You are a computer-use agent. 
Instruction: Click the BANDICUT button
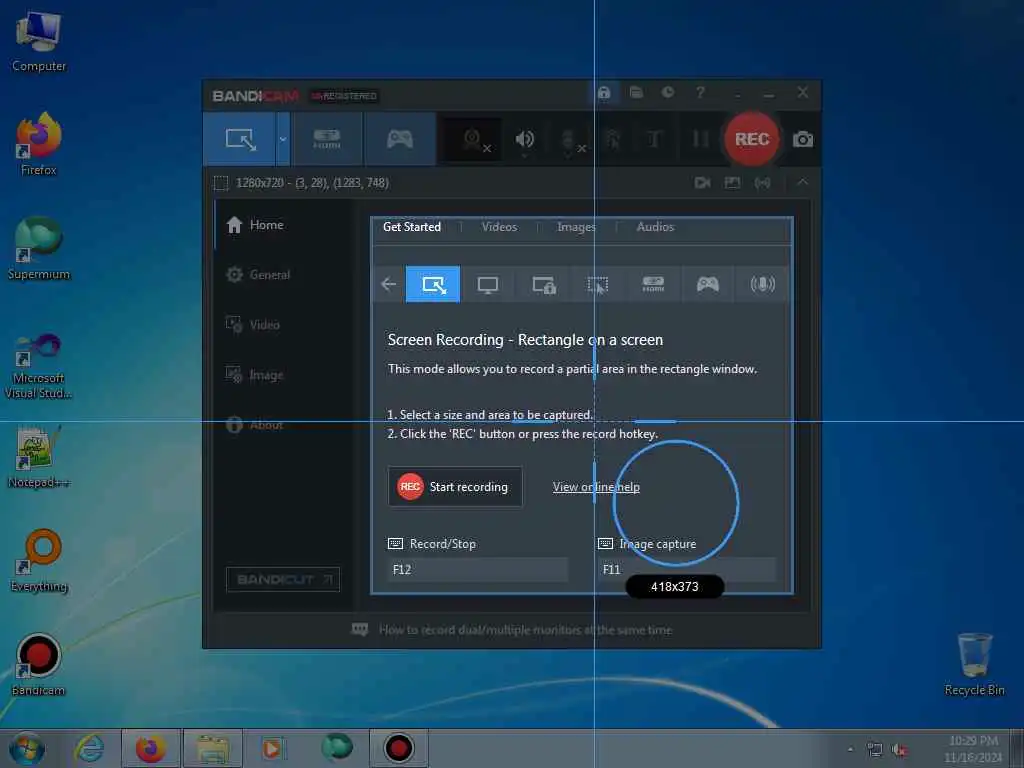pos(283,579)
